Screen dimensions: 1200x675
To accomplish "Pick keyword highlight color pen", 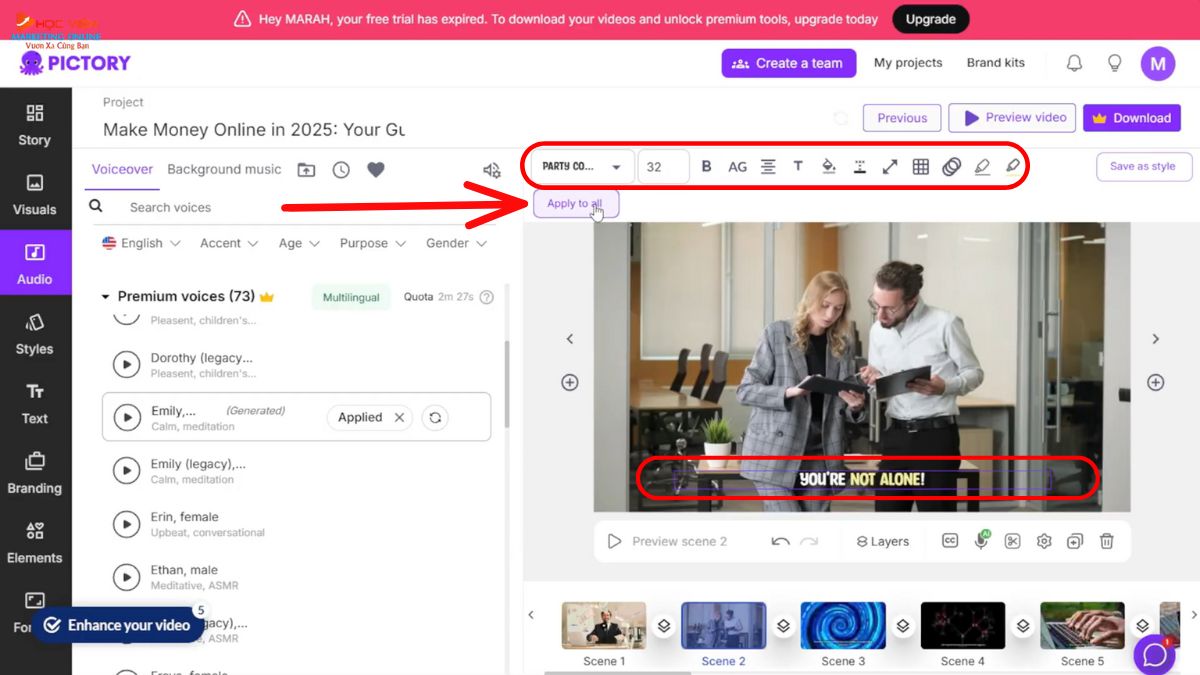I will click(x=982, y=167).
